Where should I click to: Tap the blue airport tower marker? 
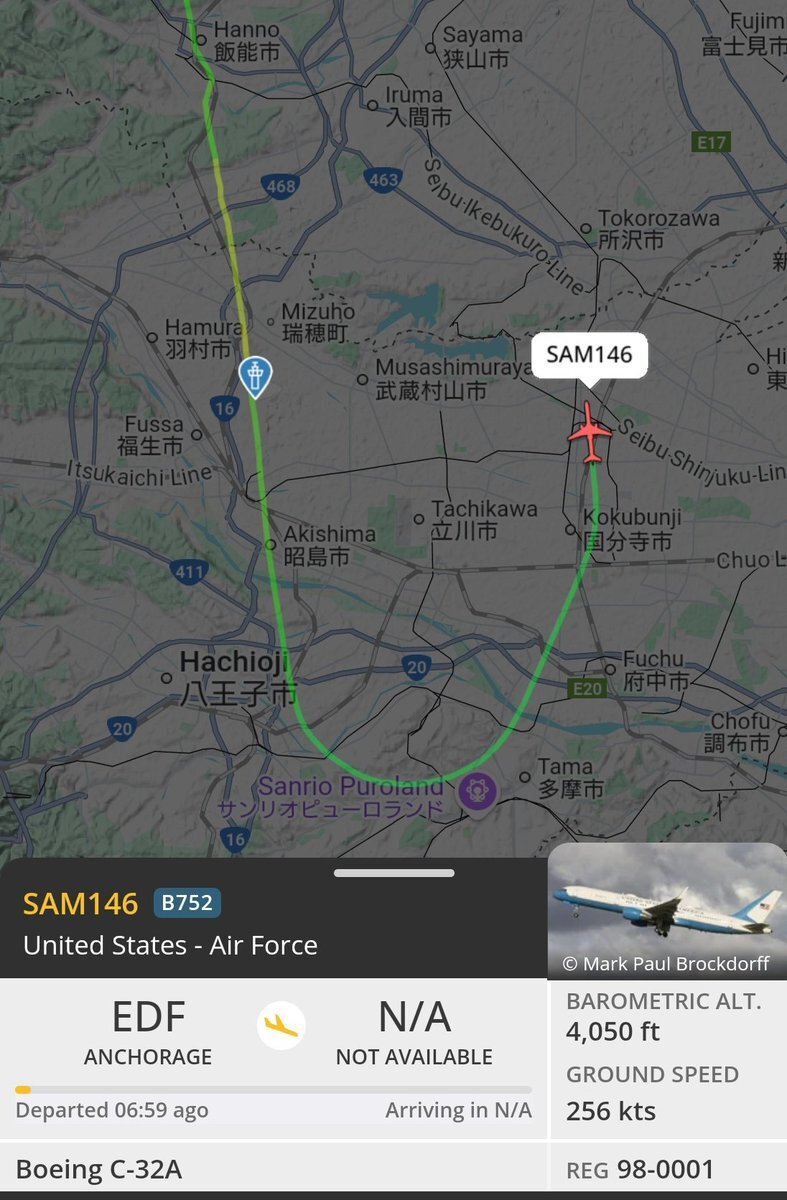[254, 377]
